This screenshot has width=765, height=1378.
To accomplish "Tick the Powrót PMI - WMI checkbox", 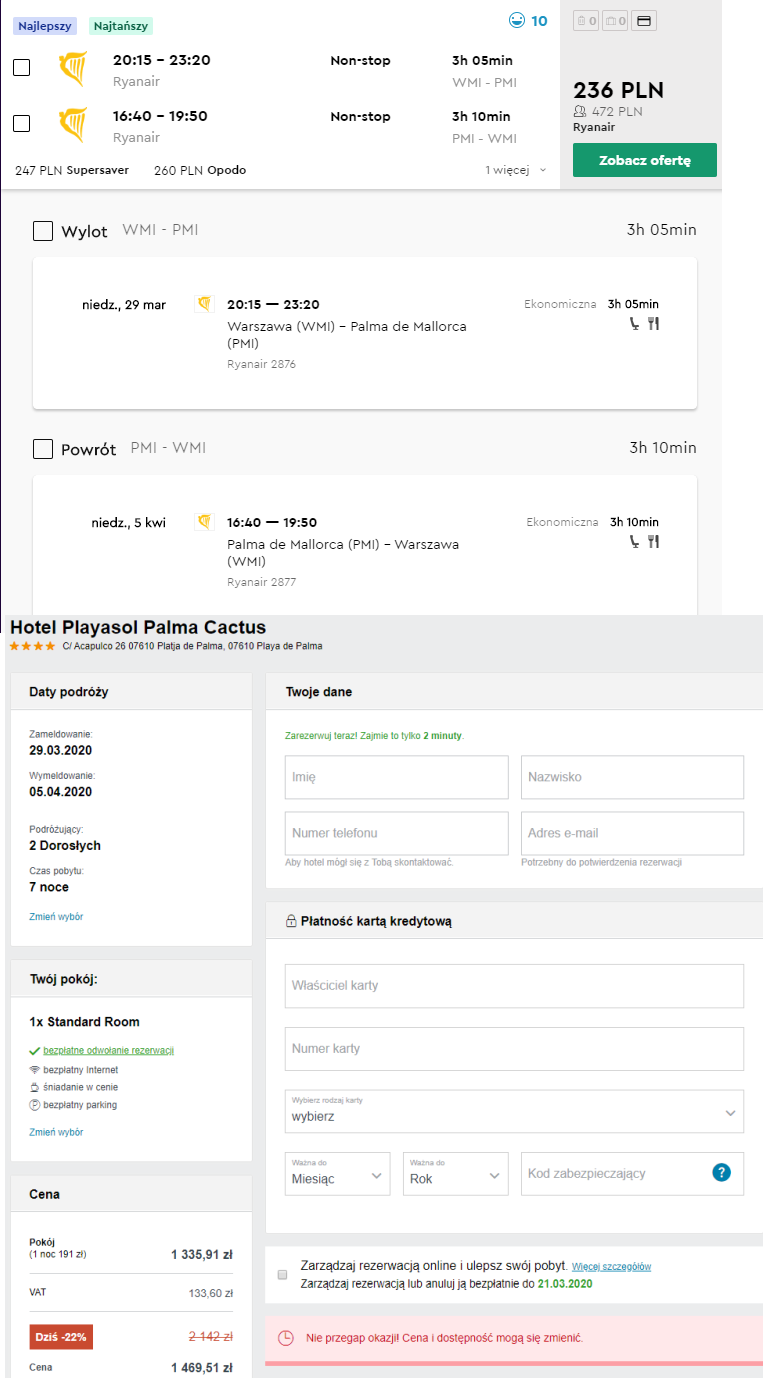I will tap(43, 449).
